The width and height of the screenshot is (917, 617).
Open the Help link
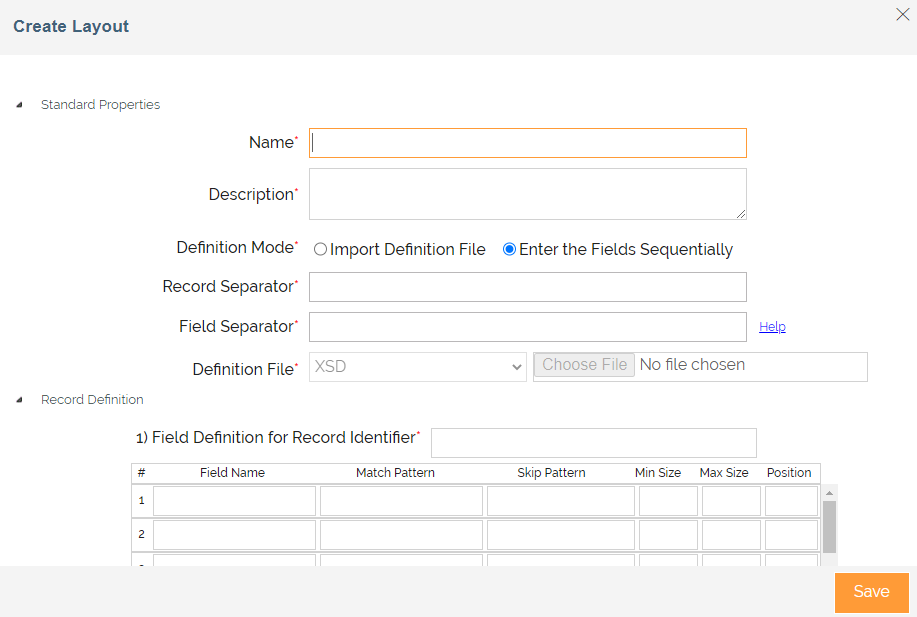pyautogui.click(x=772, y=327)
